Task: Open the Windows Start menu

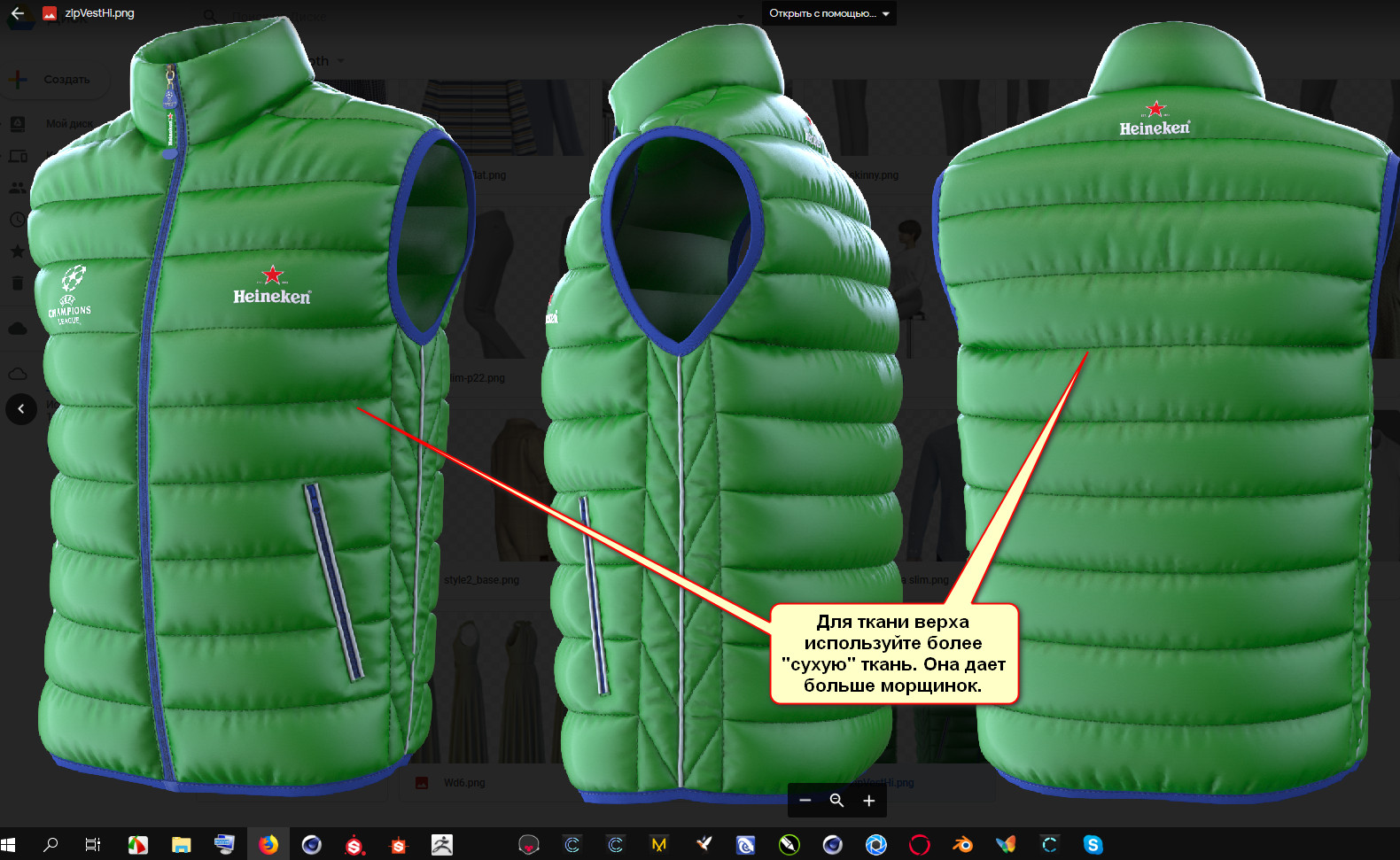Action: pos(9,845)
